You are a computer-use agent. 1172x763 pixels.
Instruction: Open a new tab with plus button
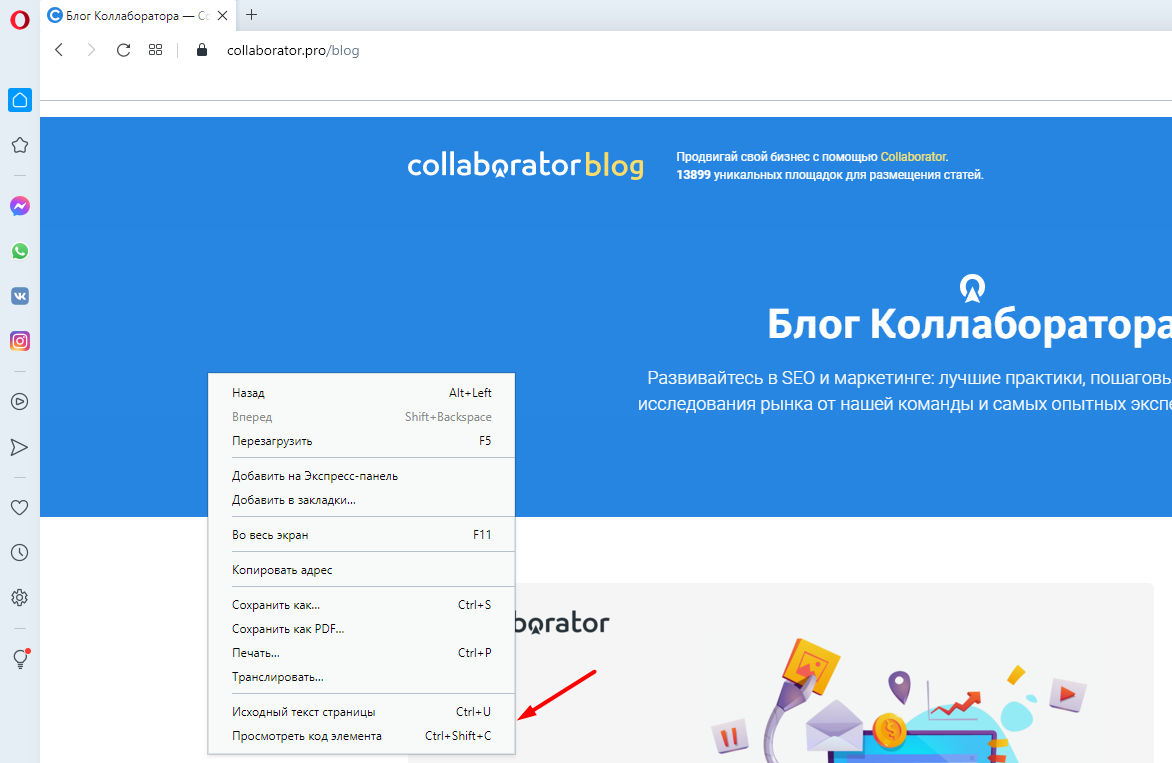coord(251,15)
